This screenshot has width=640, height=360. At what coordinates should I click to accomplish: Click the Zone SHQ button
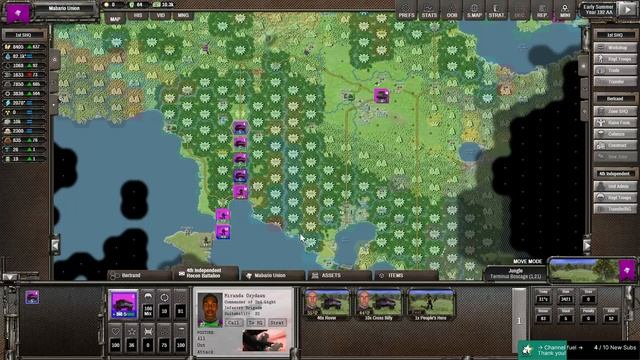(615, 111)
